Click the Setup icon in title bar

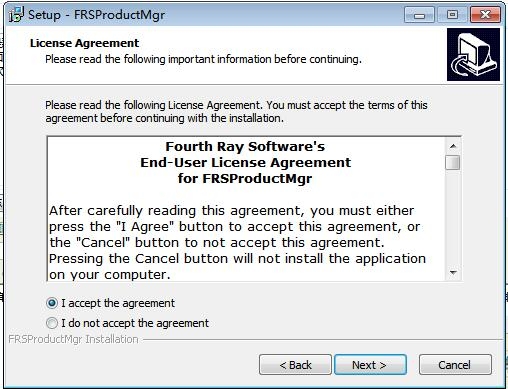pos(16,15)
